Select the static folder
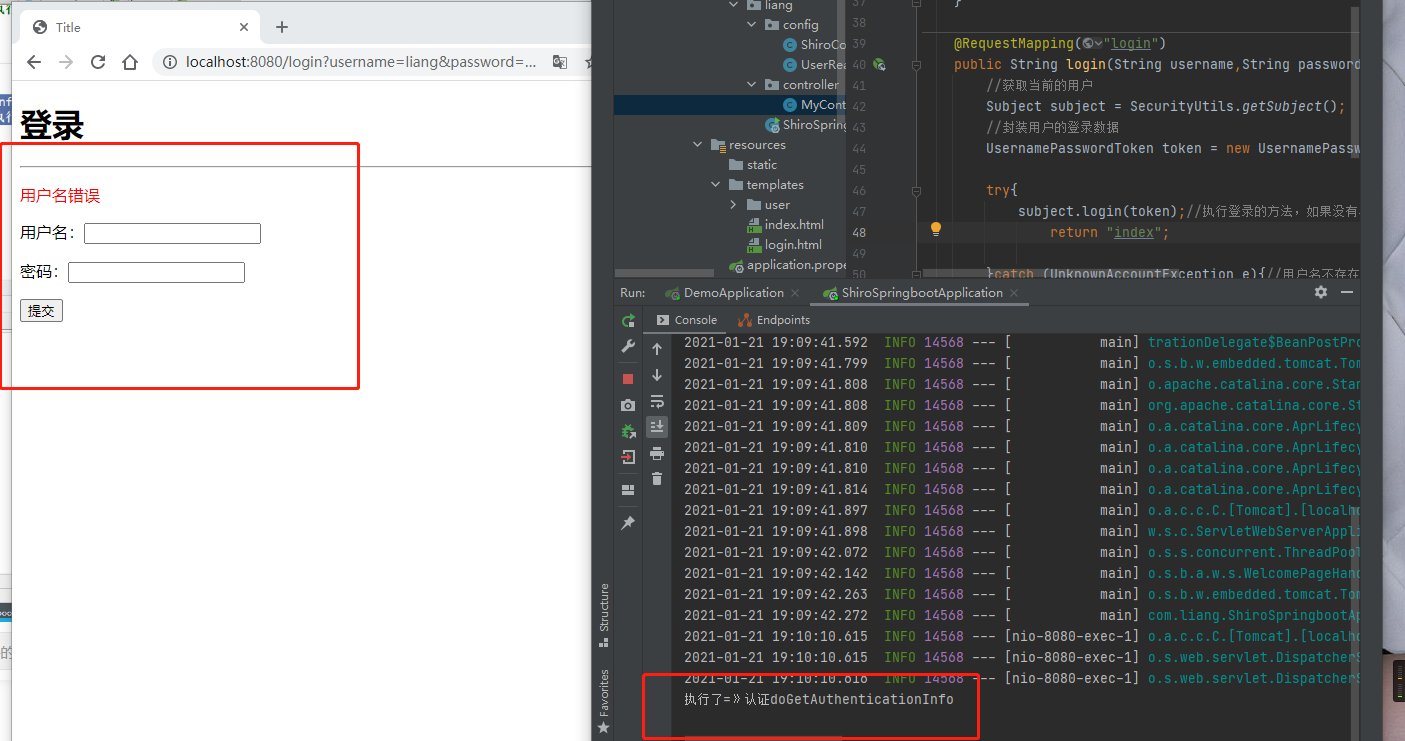 [x=753, y=165]
